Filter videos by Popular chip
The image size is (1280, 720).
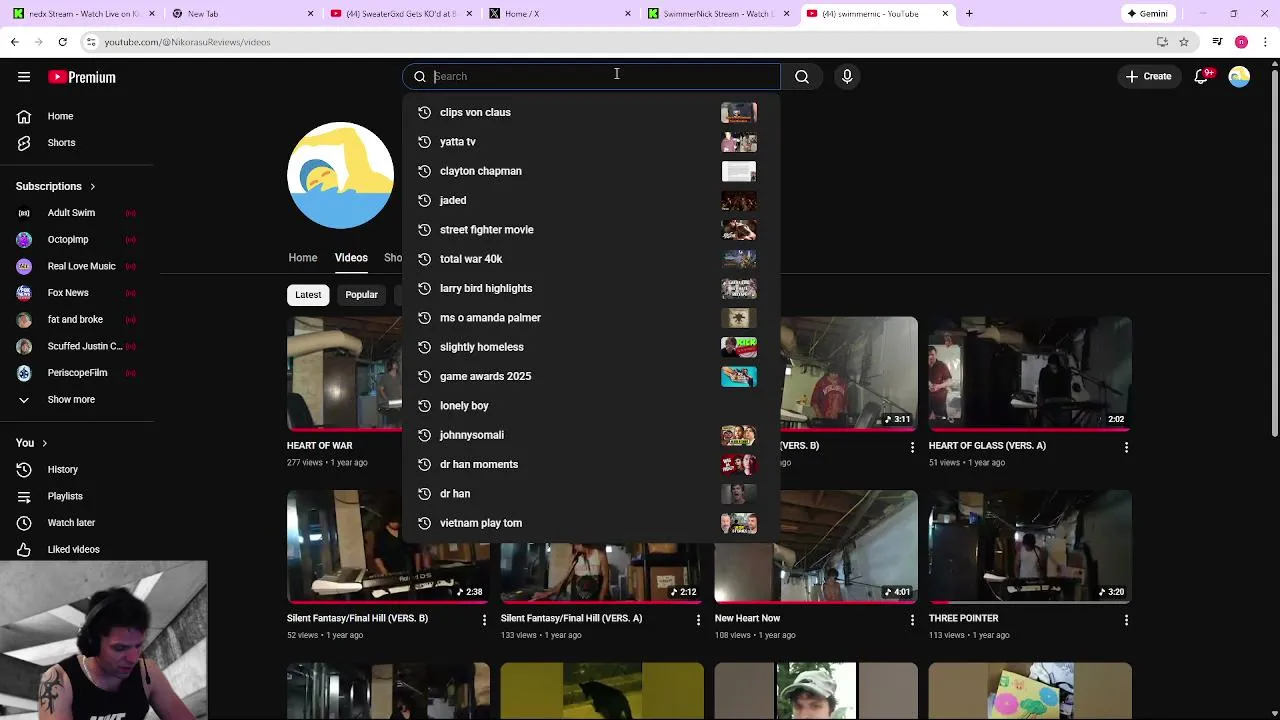pos(361,294)
